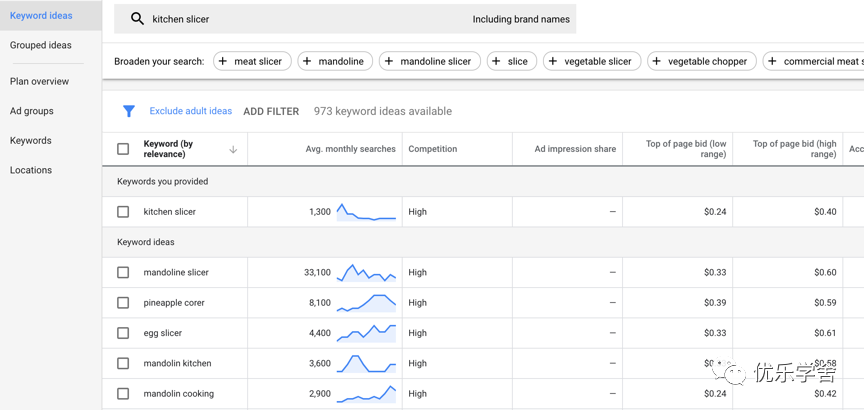Screen dimensions: 864x410
Task: Click Including brand names option
Action: coord(521,19)
